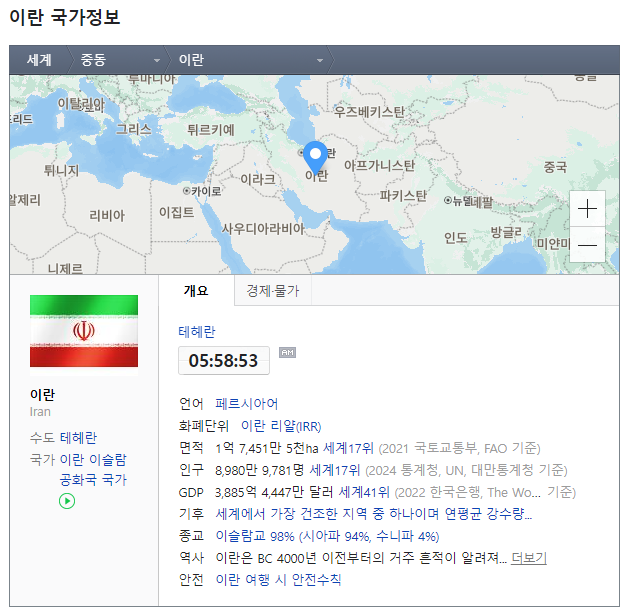Open the 이란 리얄(IRR) currency link
The height and width of the screenshot is (614, 624).
tap(281, 426)
